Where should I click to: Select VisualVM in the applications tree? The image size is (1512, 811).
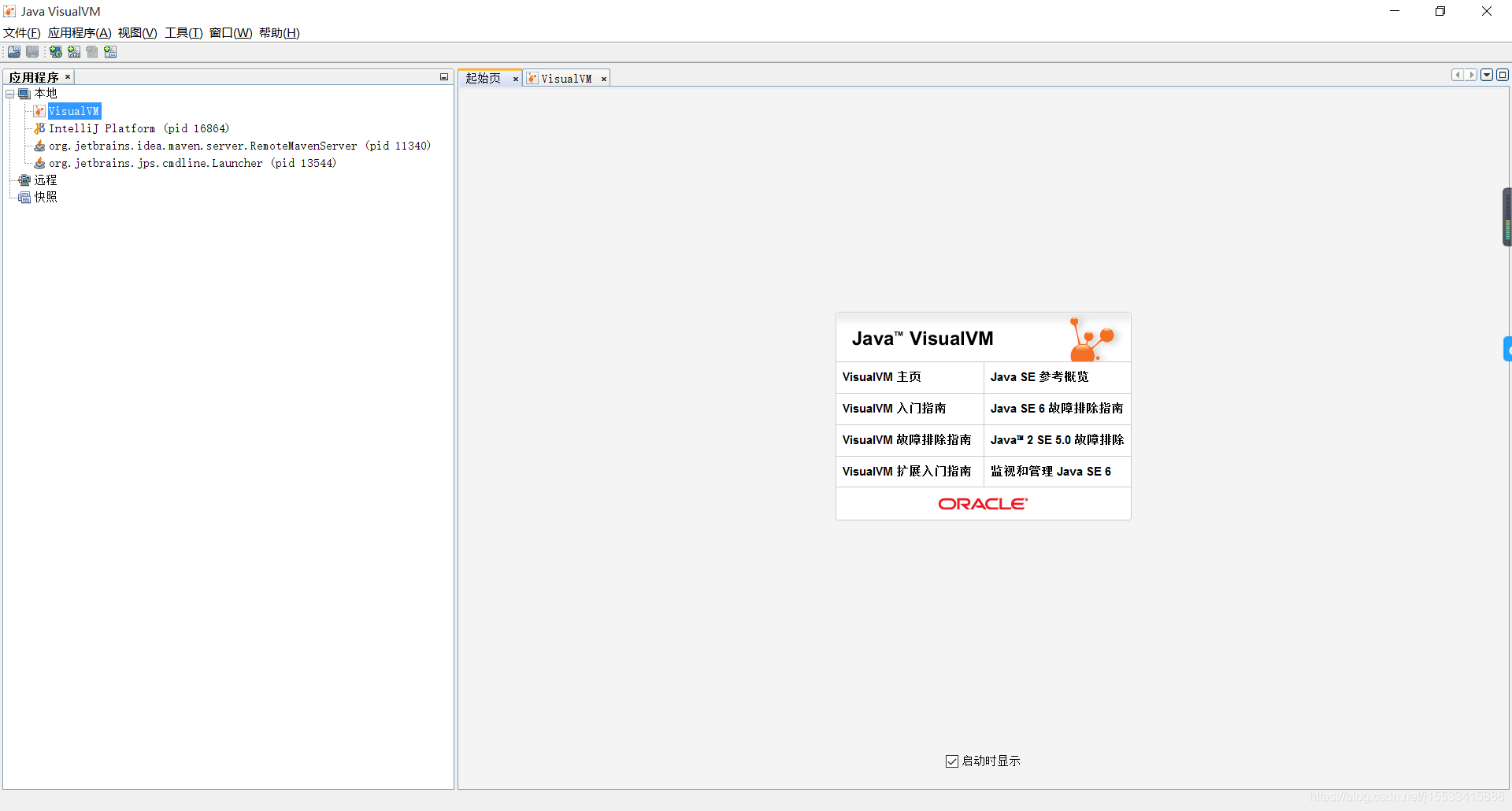coord(74,111)
